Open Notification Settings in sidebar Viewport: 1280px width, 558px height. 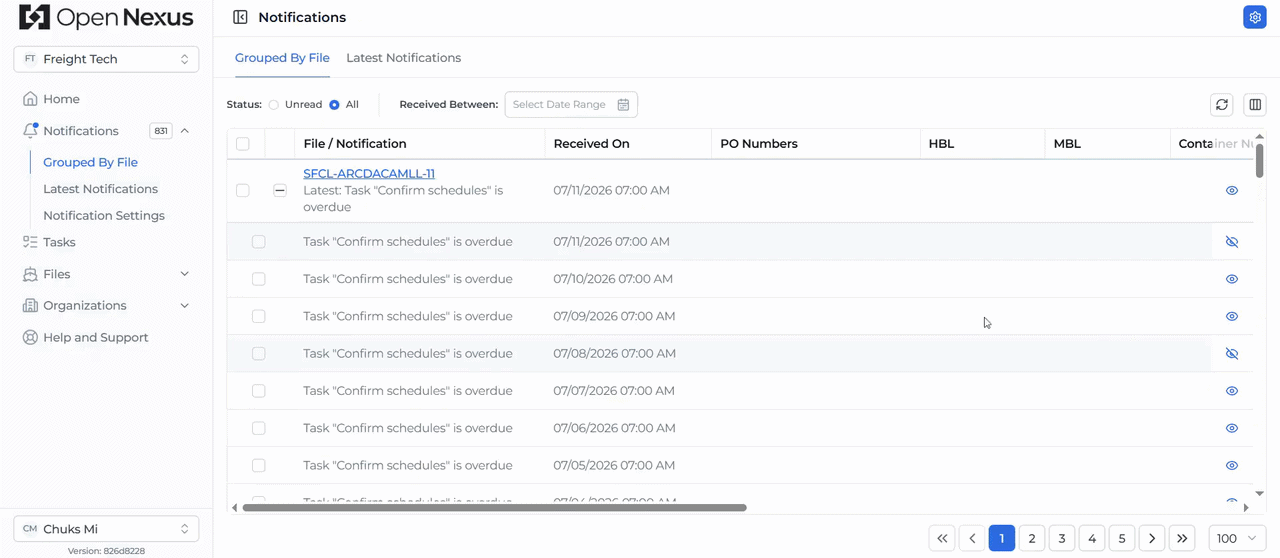tap(104, 216)
